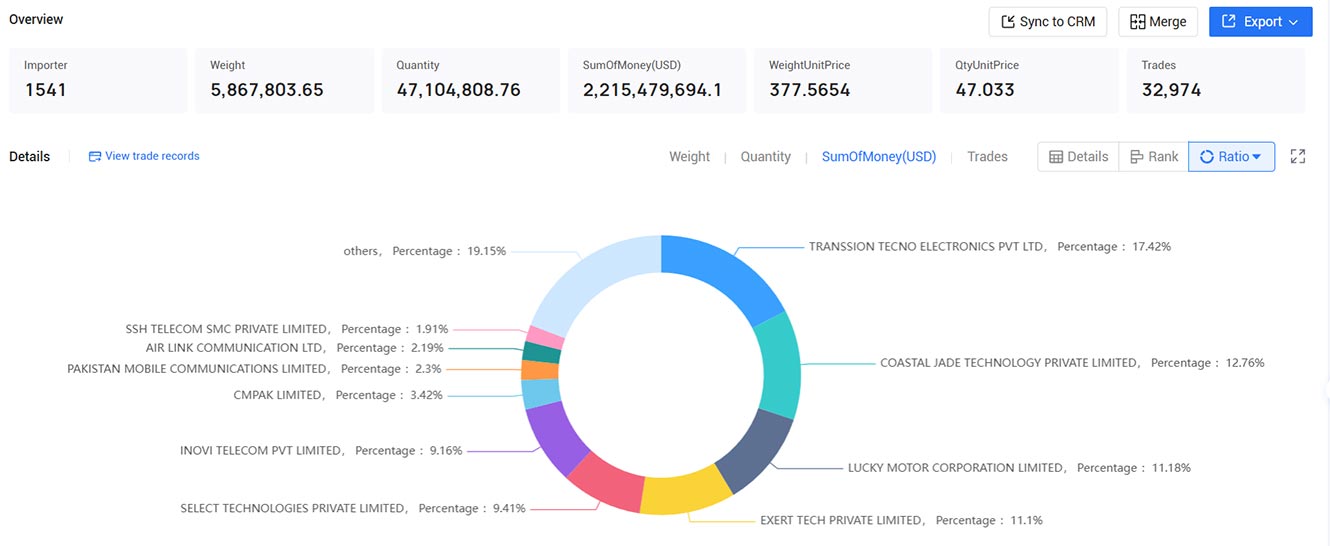Click the Details section heading
The width and height of the screenshot is (1330, 546).
tap(30, 157)
